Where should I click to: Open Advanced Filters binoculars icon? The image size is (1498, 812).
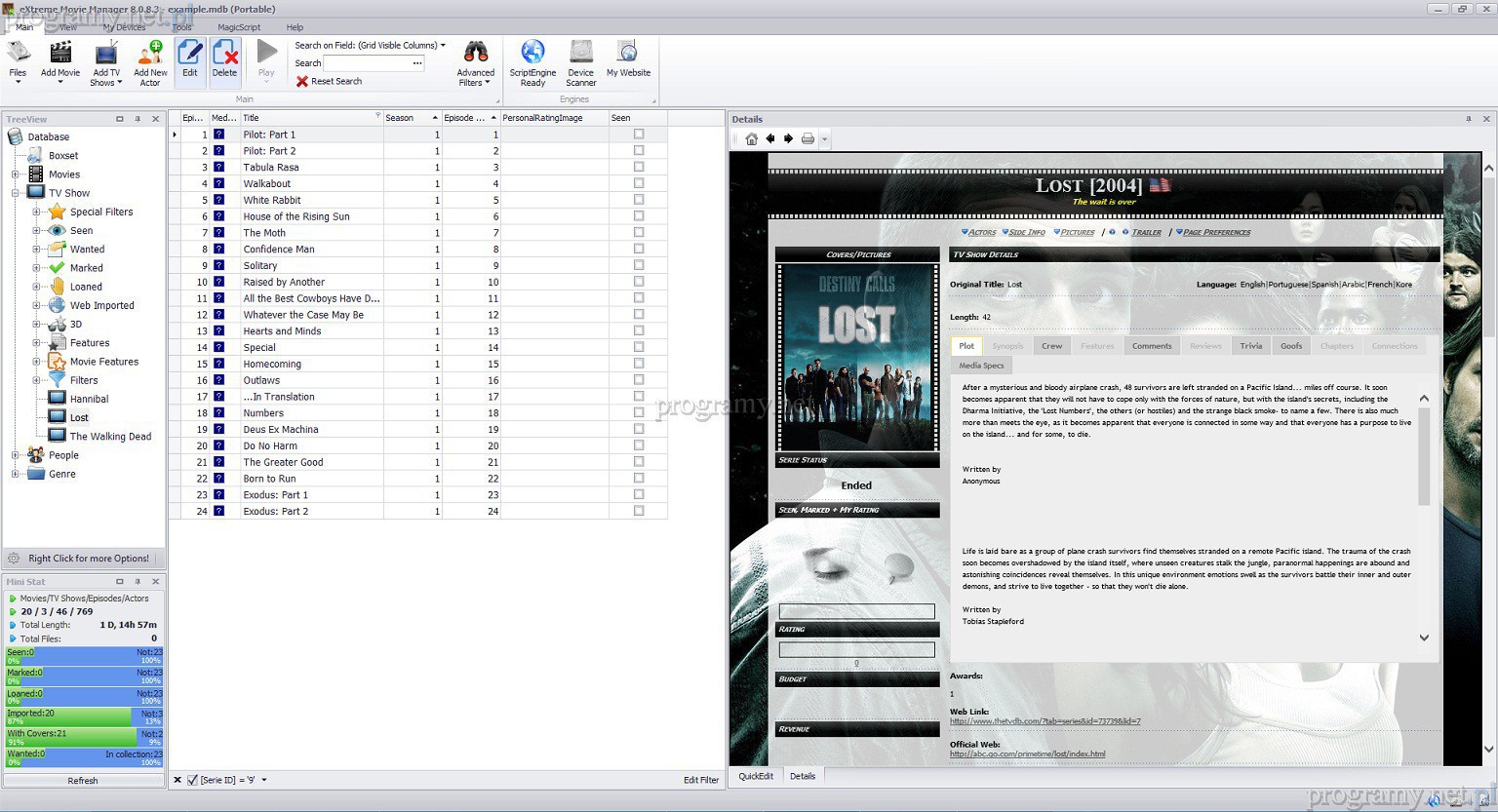point(476,54)
